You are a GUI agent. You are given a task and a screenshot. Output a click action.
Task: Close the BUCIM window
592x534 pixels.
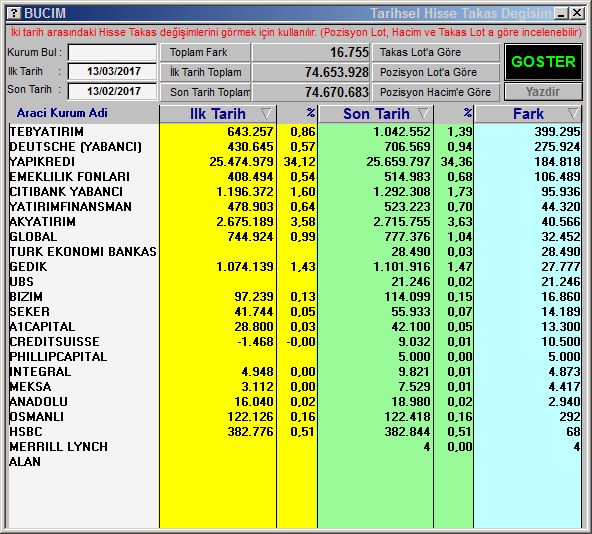point(577,14)
